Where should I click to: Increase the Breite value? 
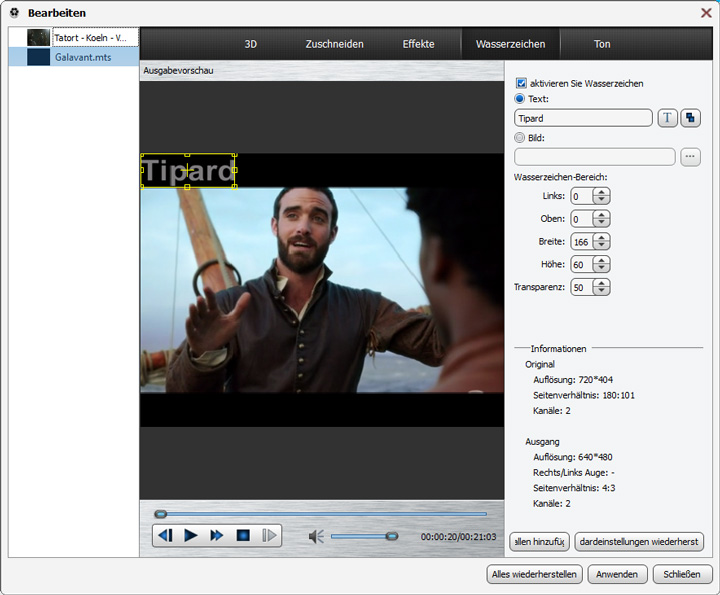tap(601, 237)
